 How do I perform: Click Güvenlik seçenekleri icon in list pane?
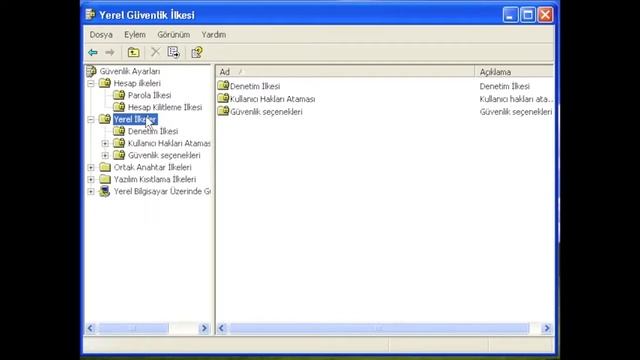pyautogui.click(x=223, y=111)
